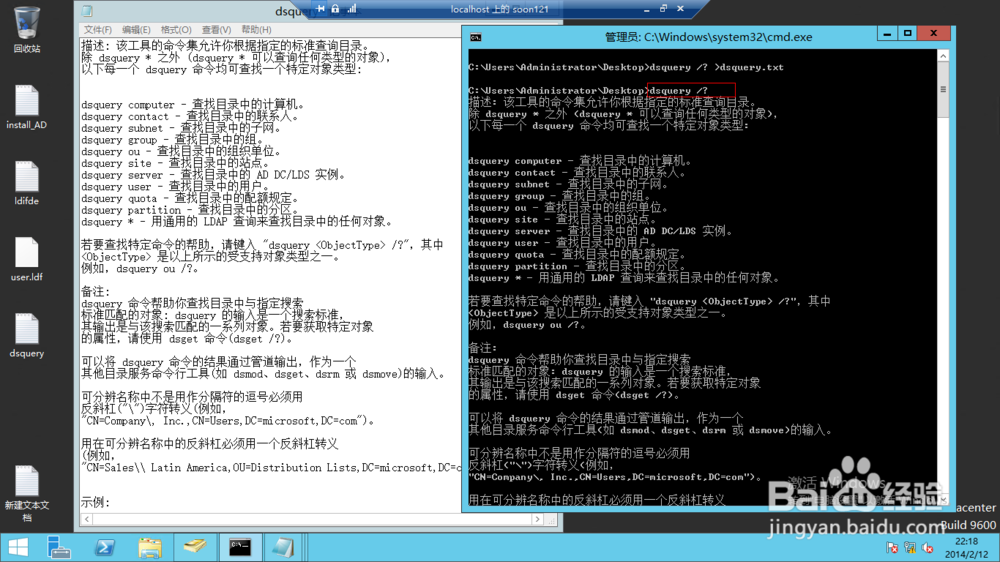Image resolution: width=1000 pixels, height=562 pixels.
Task: Click '例如, dsquery ou /?' line in cmd
Action: click(x=527, y=325)
